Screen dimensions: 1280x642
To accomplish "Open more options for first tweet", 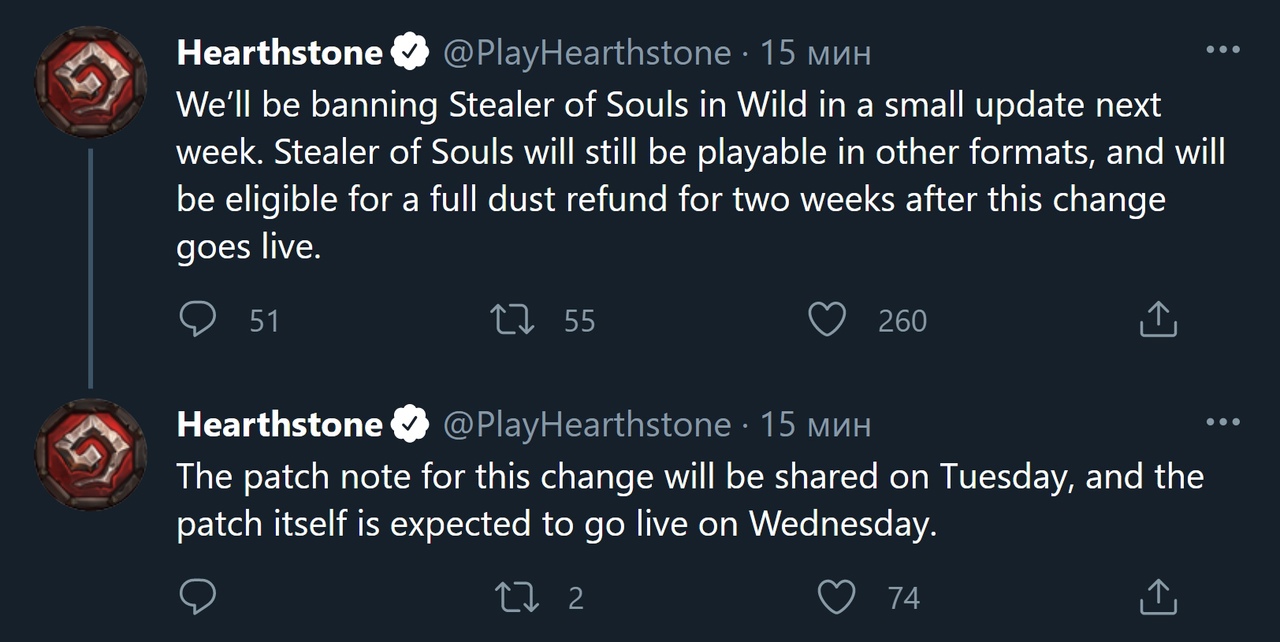I will [1222, 50].
